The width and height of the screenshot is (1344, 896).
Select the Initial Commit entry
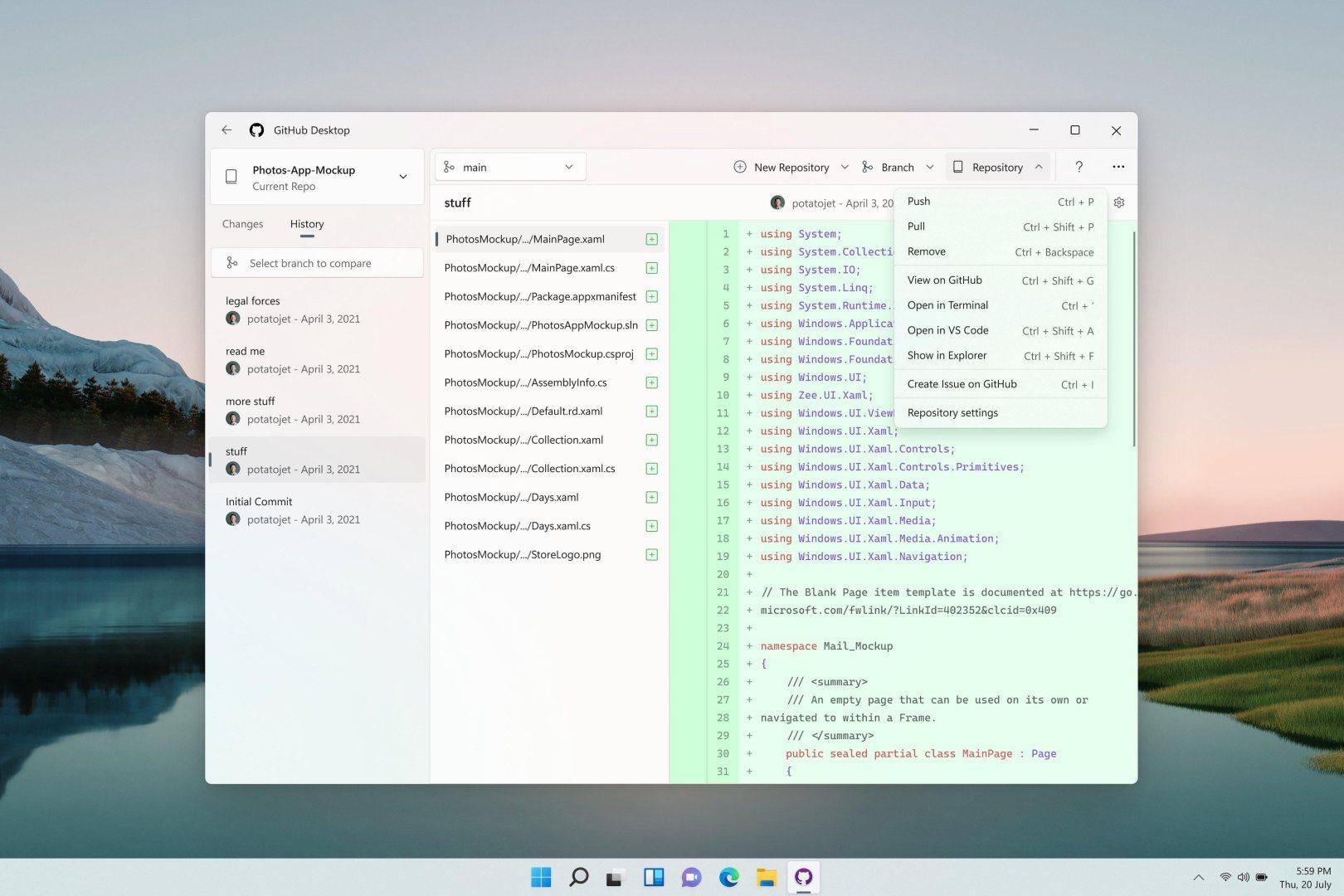coord(317,510)
